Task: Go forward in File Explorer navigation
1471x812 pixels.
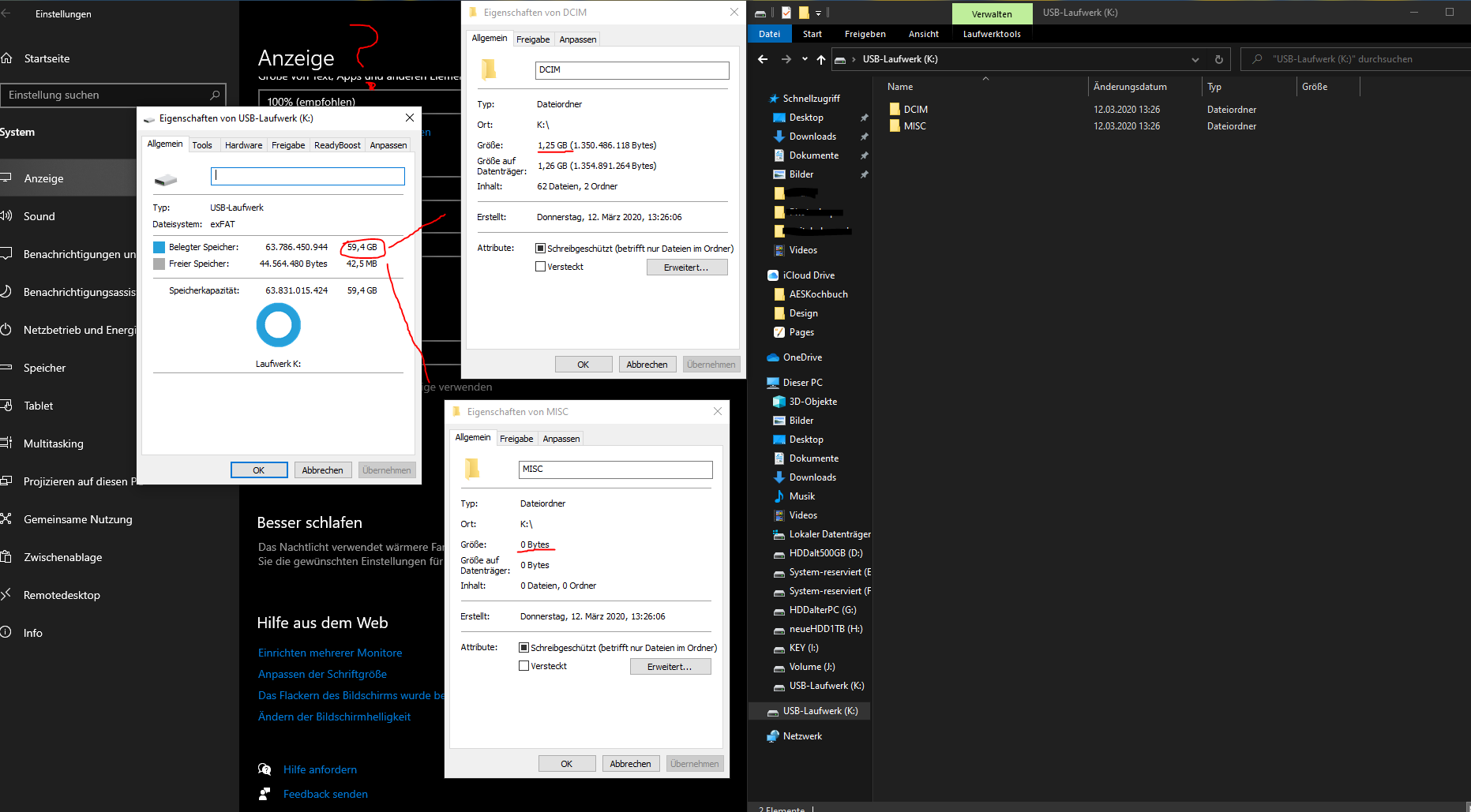Action: tap(786, 59)
